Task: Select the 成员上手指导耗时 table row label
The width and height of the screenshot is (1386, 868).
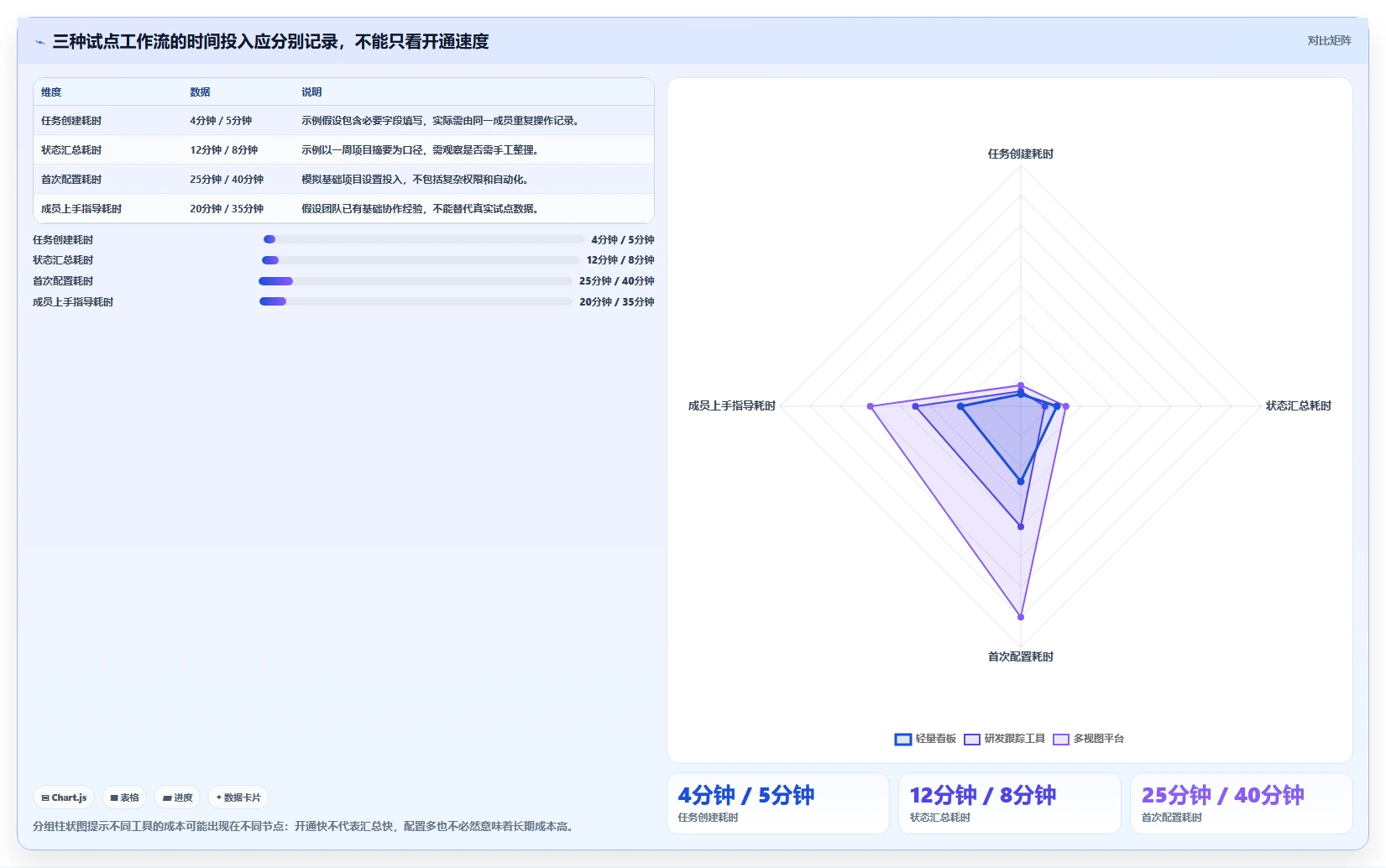Action: (81, 209)
